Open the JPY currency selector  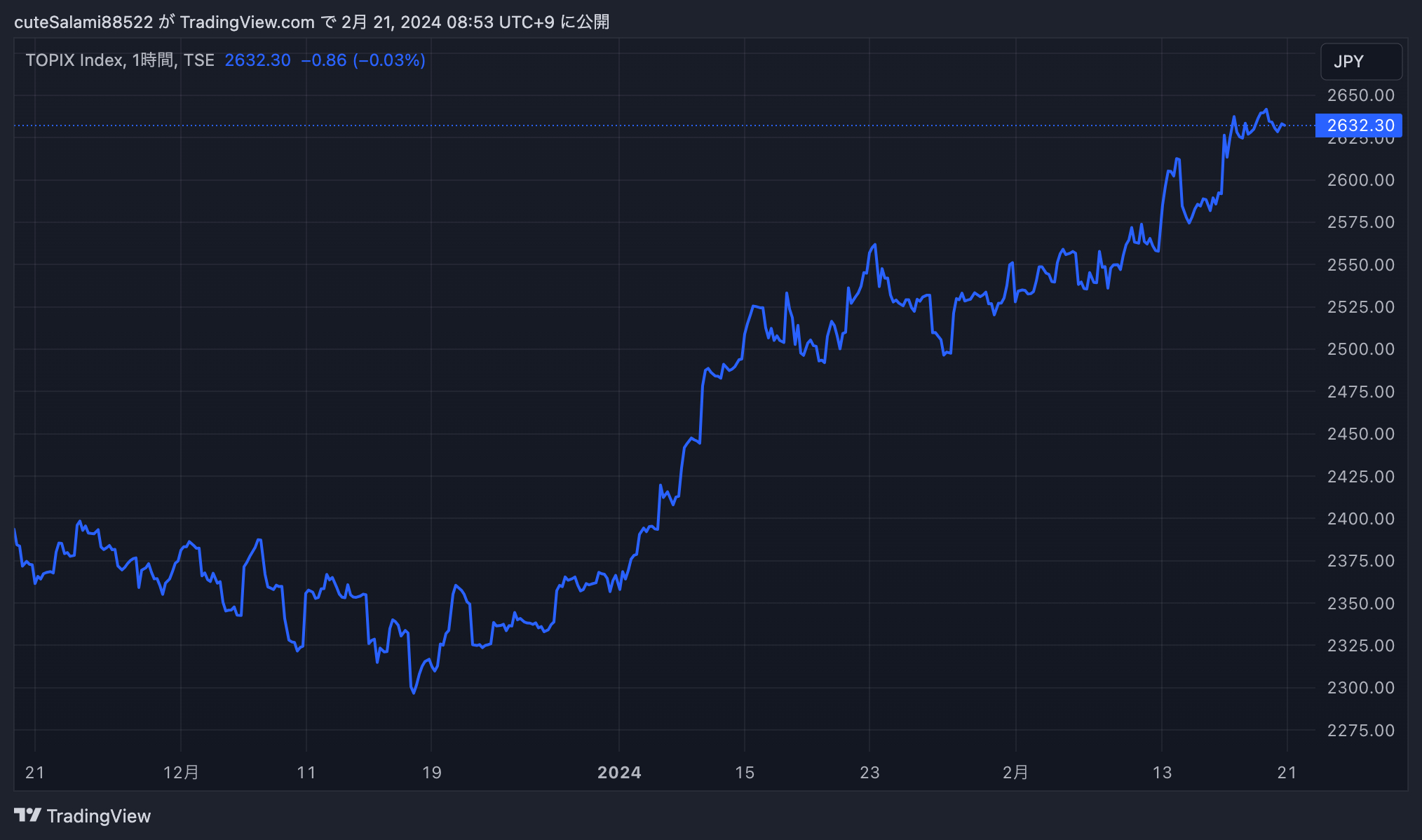1360,62
